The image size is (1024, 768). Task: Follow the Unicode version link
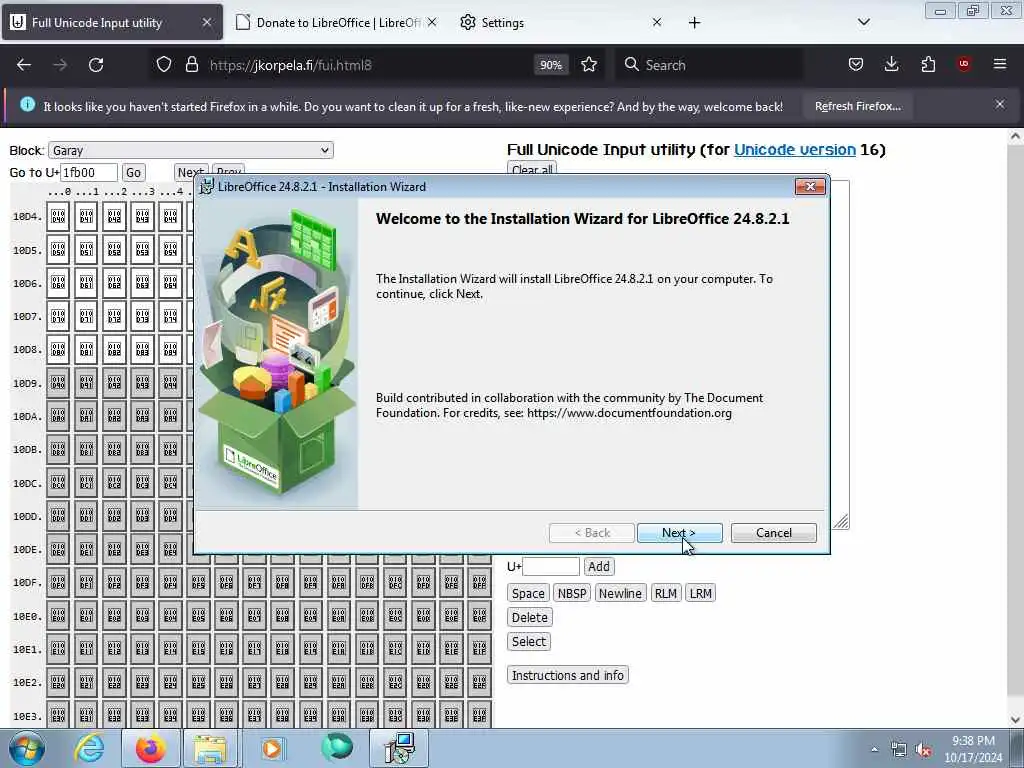pyautogui.click(x=794, y=150)
